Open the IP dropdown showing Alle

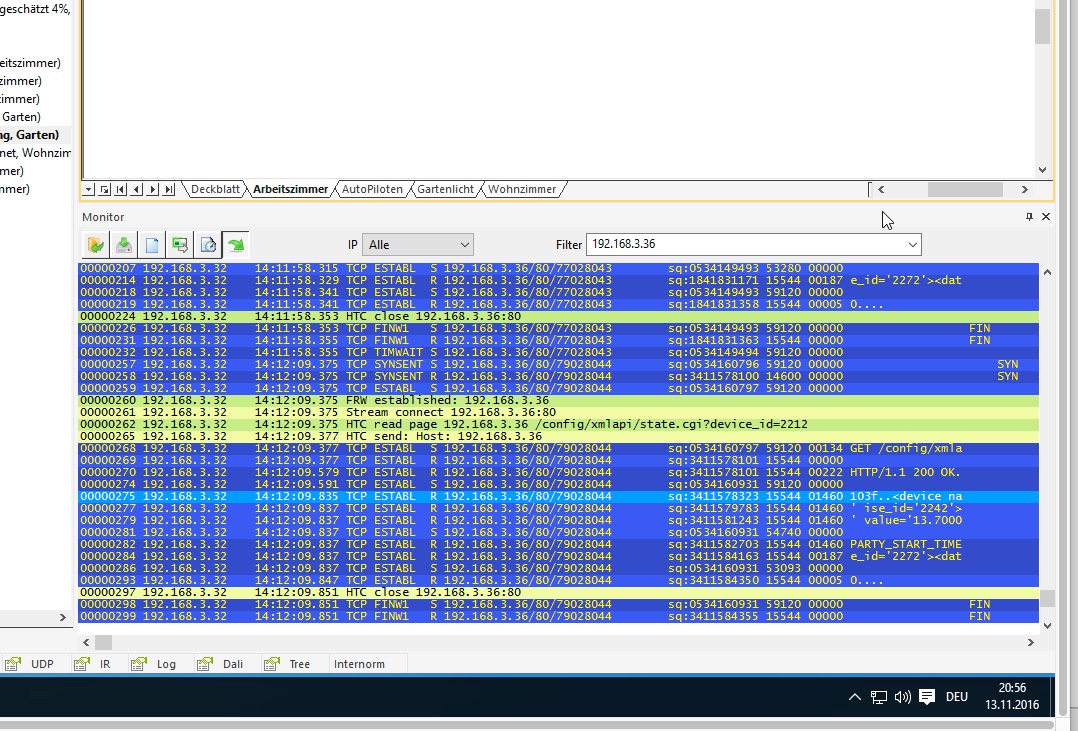tap(419, 244)
